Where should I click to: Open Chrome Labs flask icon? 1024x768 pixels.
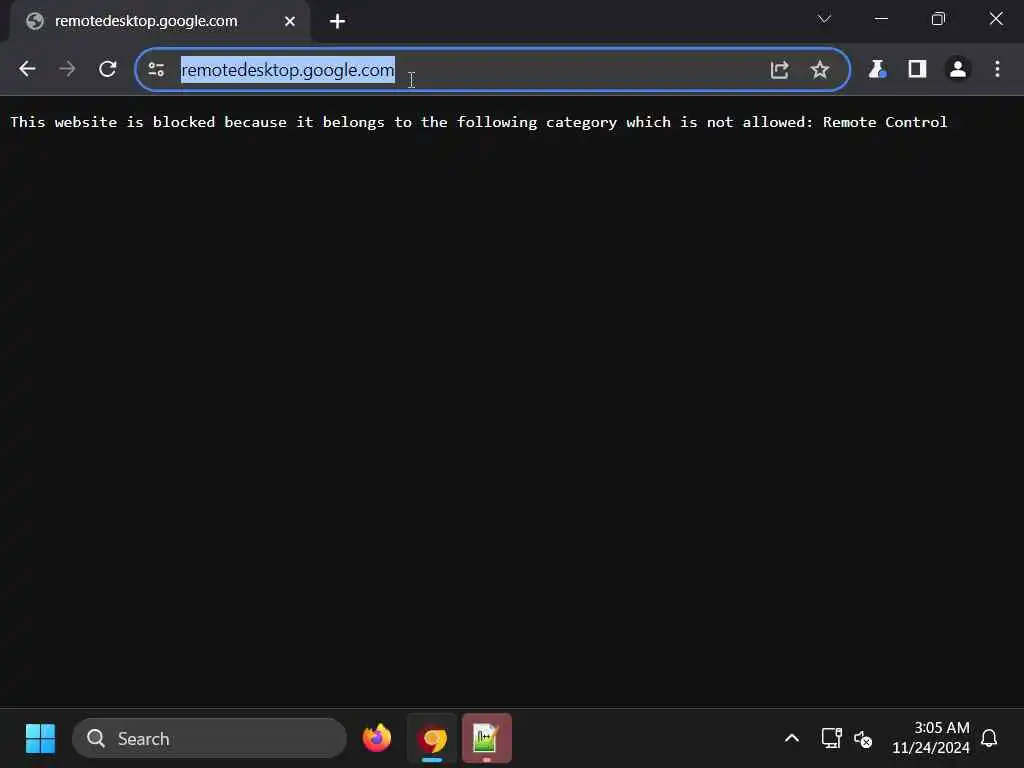(x=877, y=69)
